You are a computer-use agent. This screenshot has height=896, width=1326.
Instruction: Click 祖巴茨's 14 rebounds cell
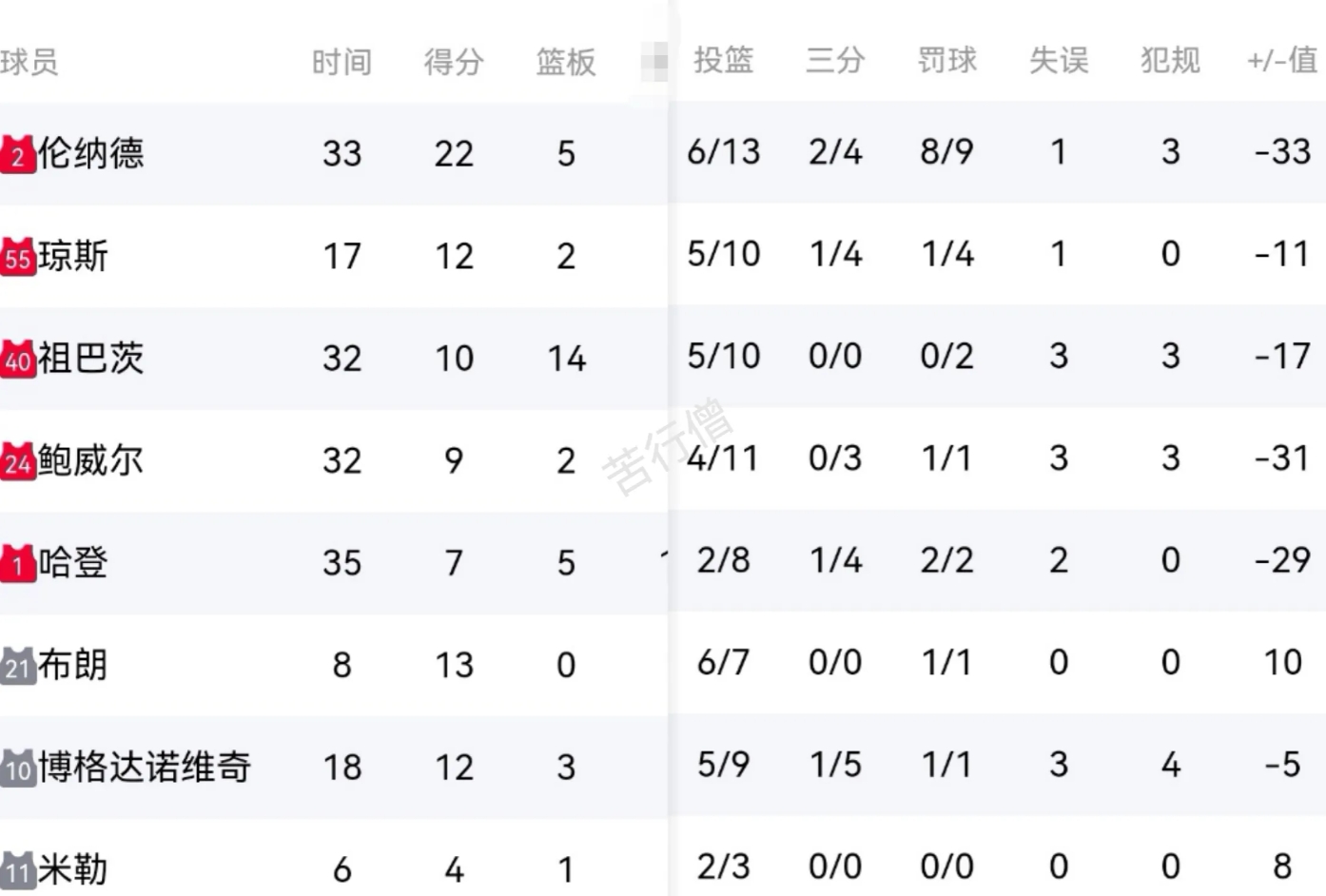point(566,359)
